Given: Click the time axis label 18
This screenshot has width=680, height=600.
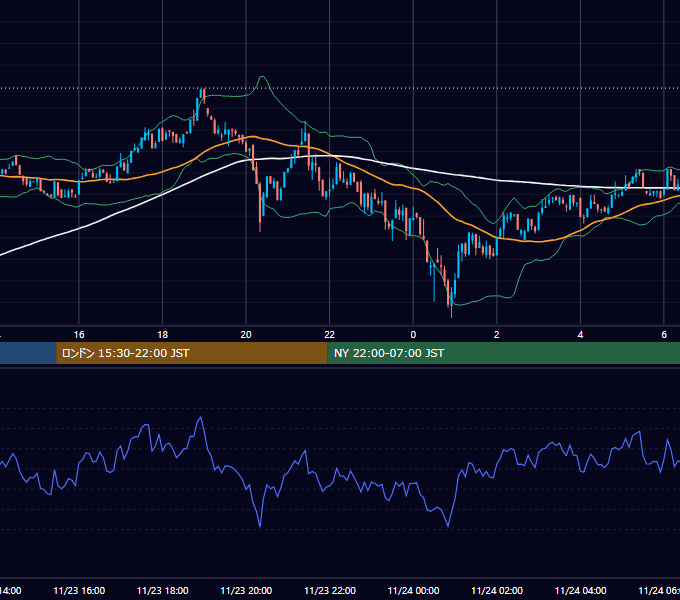Looking at the screenshot, I should coord(163,335).
